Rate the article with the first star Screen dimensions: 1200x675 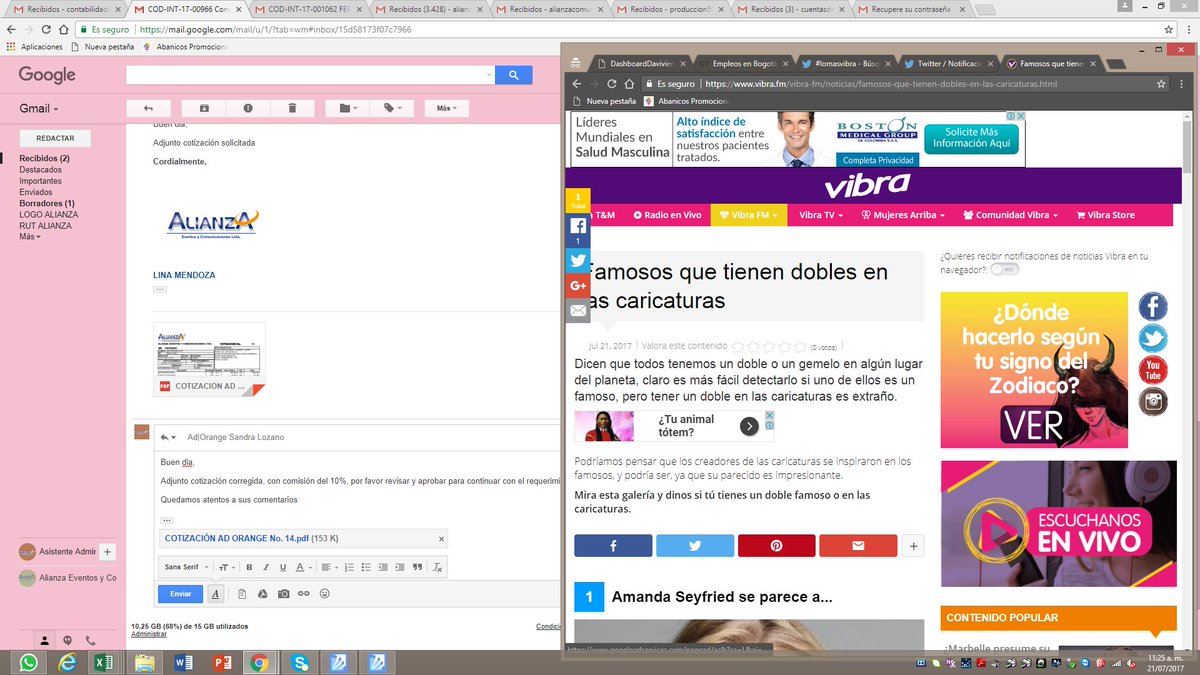click(738, 347)
